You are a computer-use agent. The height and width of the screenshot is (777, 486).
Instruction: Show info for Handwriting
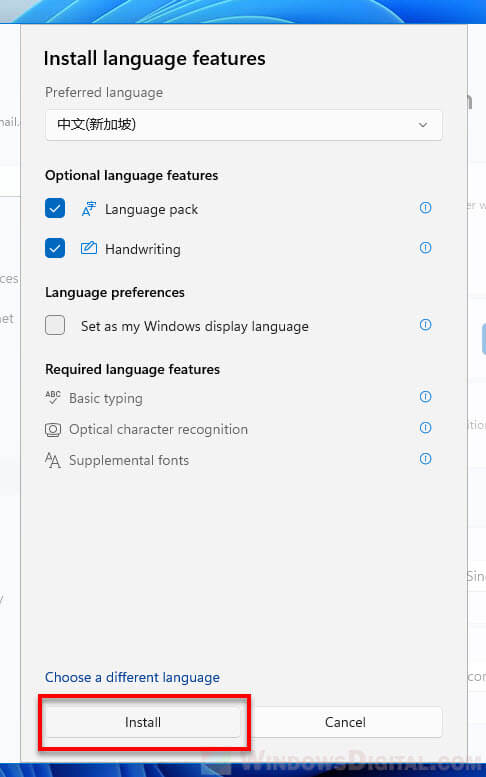click(x=425, y=247)
